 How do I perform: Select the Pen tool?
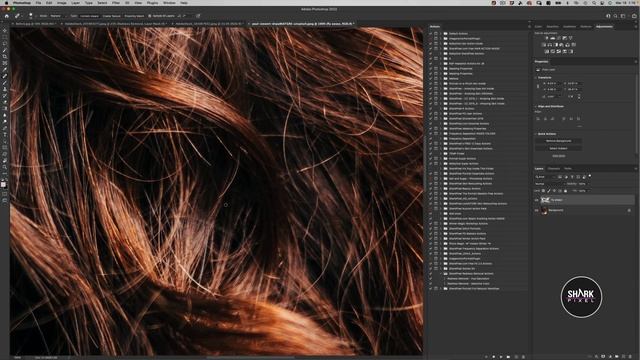coord(5,128)
